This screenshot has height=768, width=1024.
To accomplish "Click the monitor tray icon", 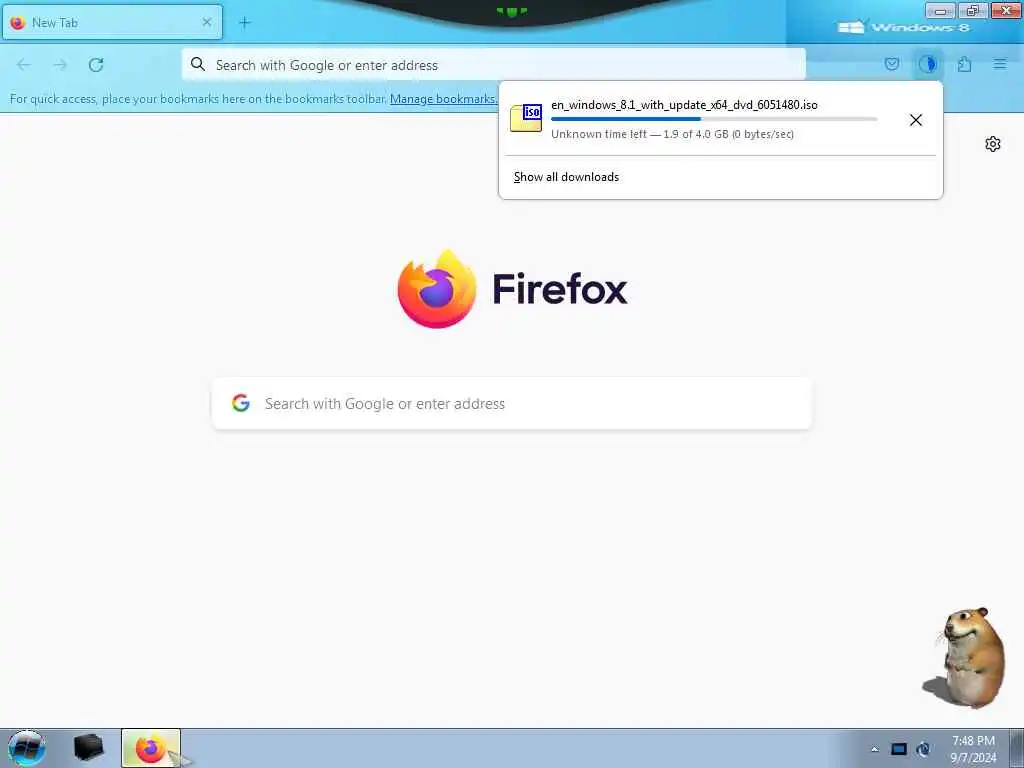I will [x=899, y=749].
